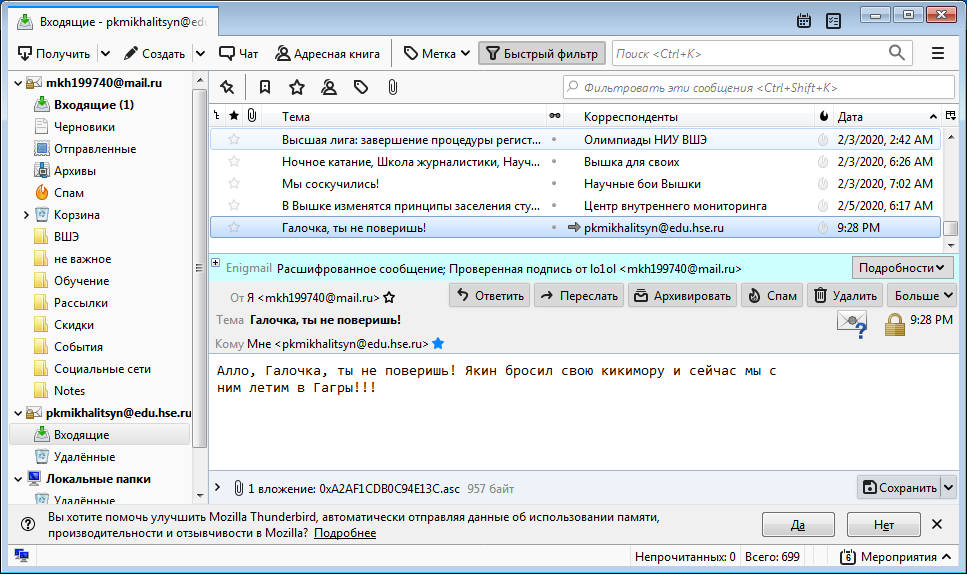Image resolution: width=967 pixels, height=574 pixels.
Task: Expand the Корзина folder
Action: (26, 215)
